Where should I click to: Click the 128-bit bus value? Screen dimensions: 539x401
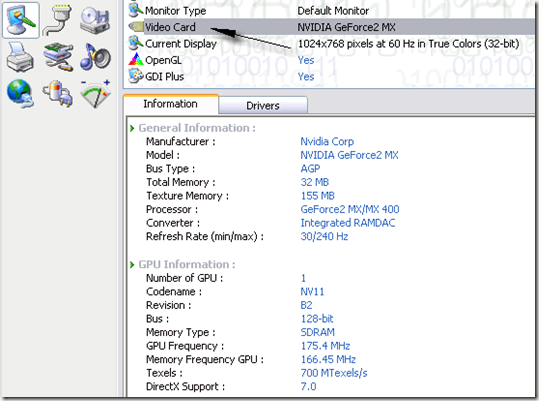click(317, 319)
